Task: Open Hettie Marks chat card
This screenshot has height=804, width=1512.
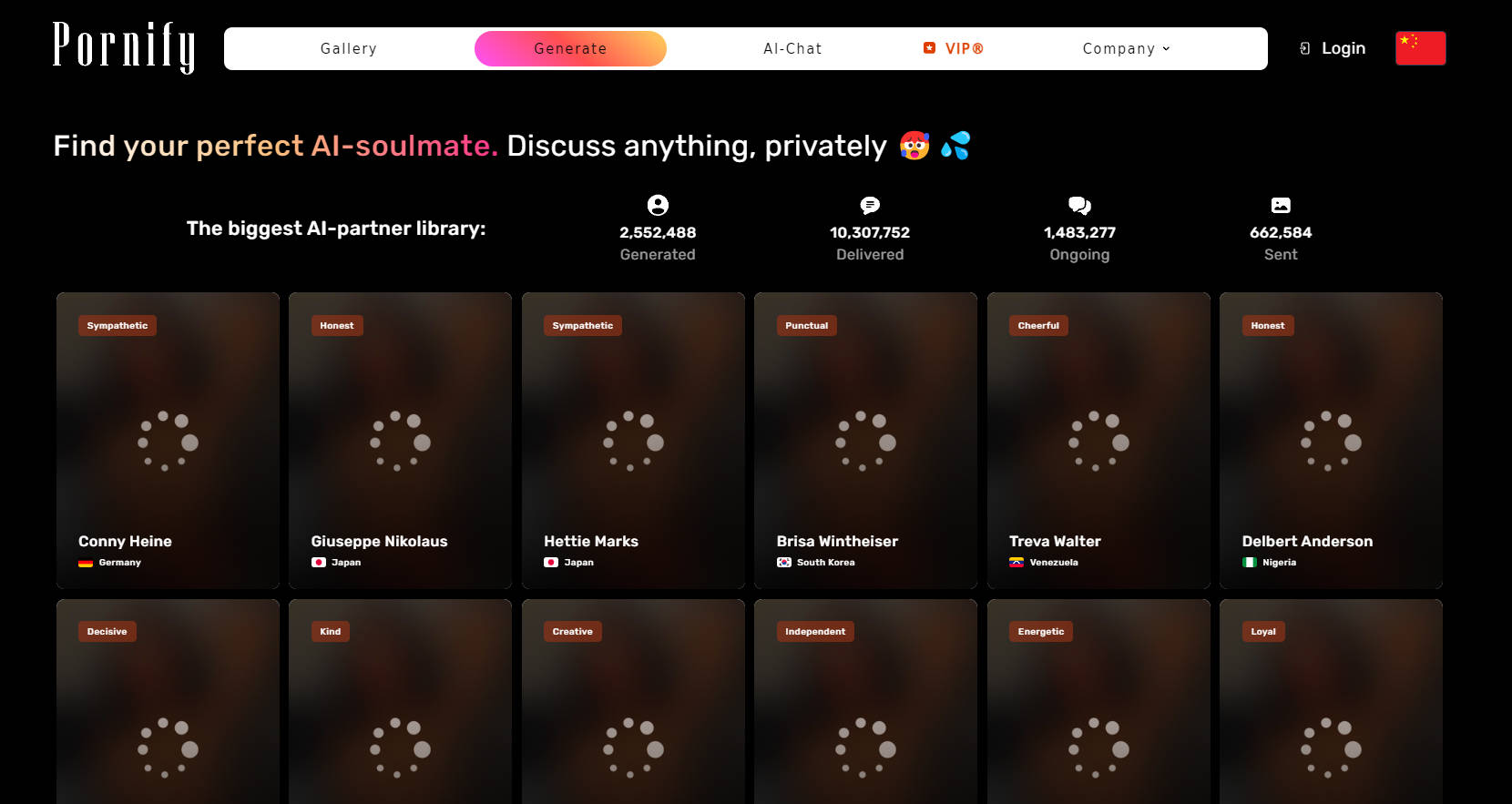Action: tap(633, 440)
